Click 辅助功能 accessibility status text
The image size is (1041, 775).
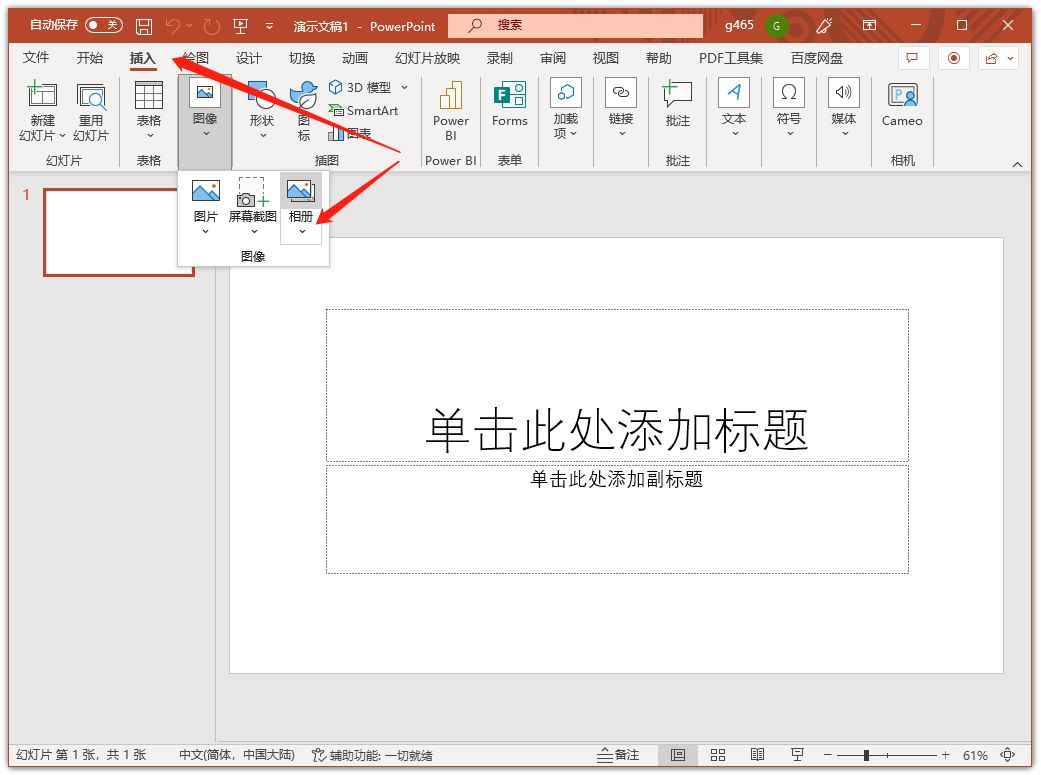pos(372,755)
